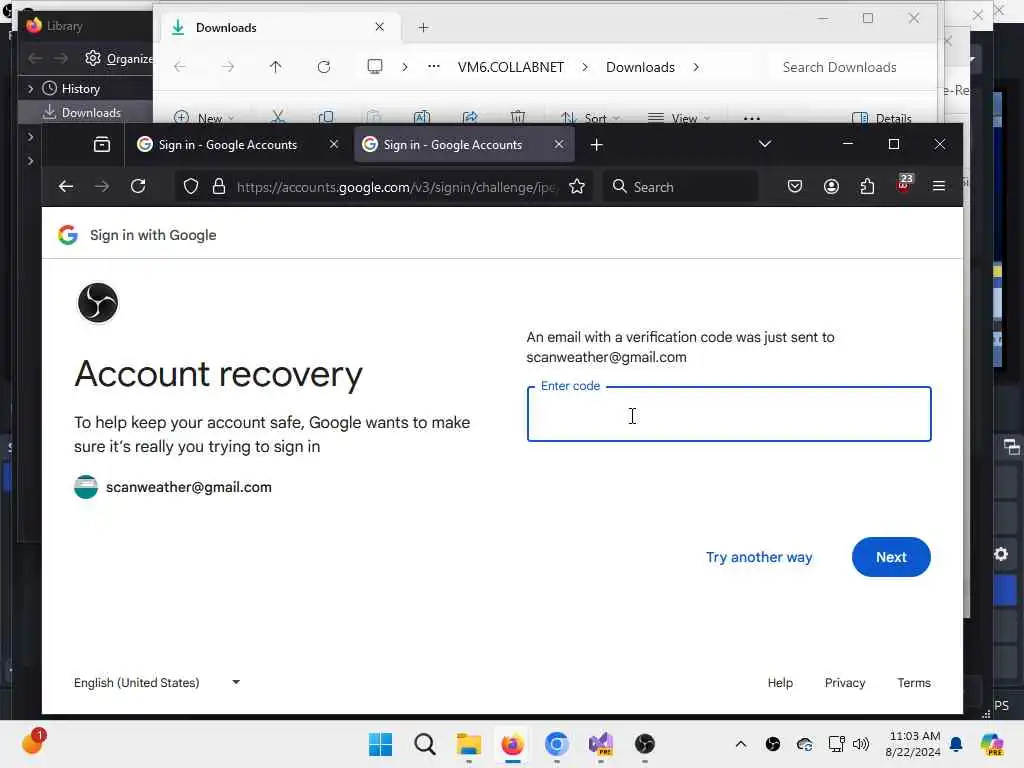Expand chevron after Downloads breadcrumb
The image size is (1024, 768).
coord(696,67)
